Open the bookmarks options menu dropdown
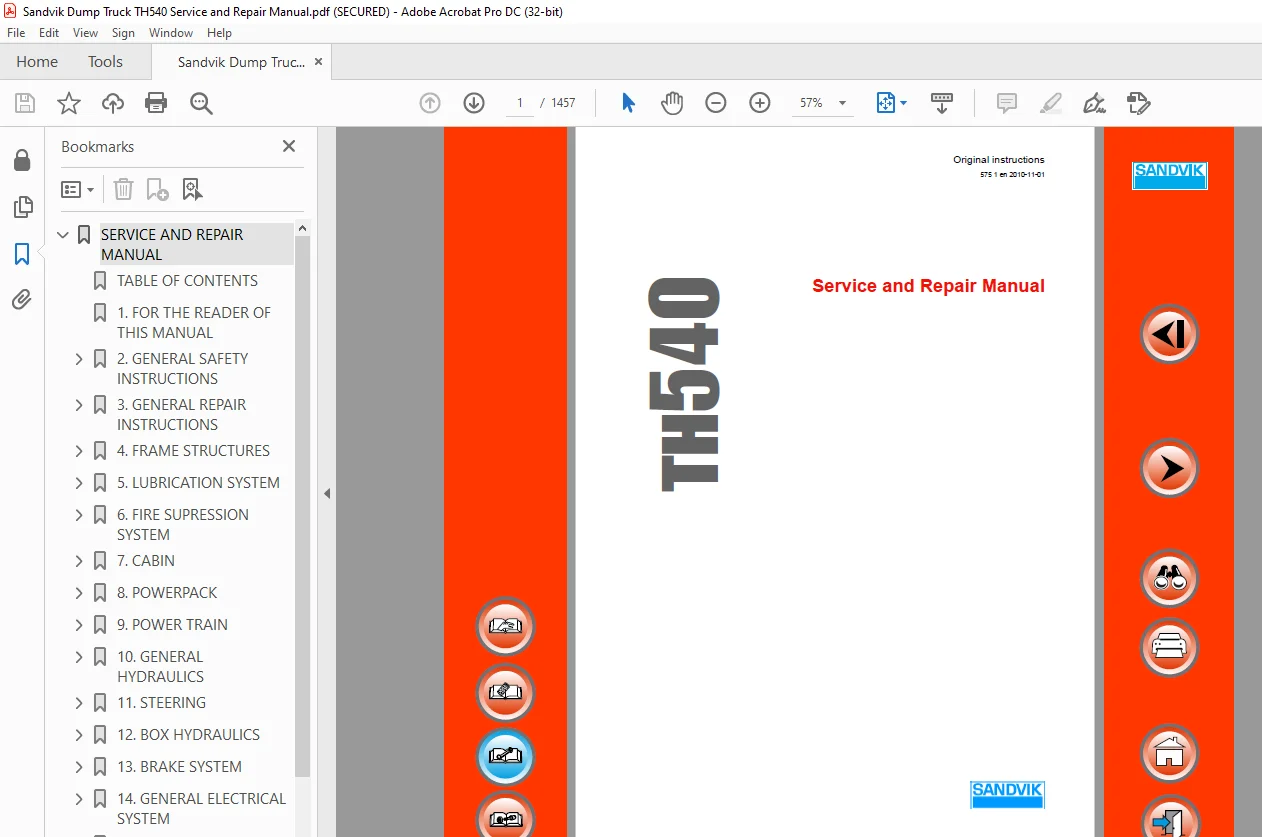 78,189
